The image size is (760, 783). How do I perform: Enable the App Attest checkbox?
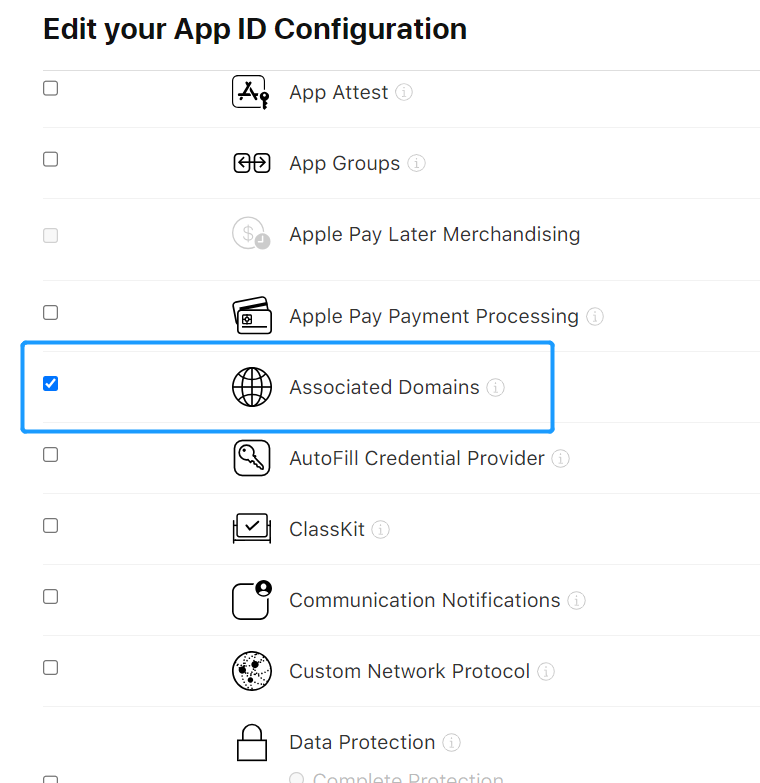50,88
